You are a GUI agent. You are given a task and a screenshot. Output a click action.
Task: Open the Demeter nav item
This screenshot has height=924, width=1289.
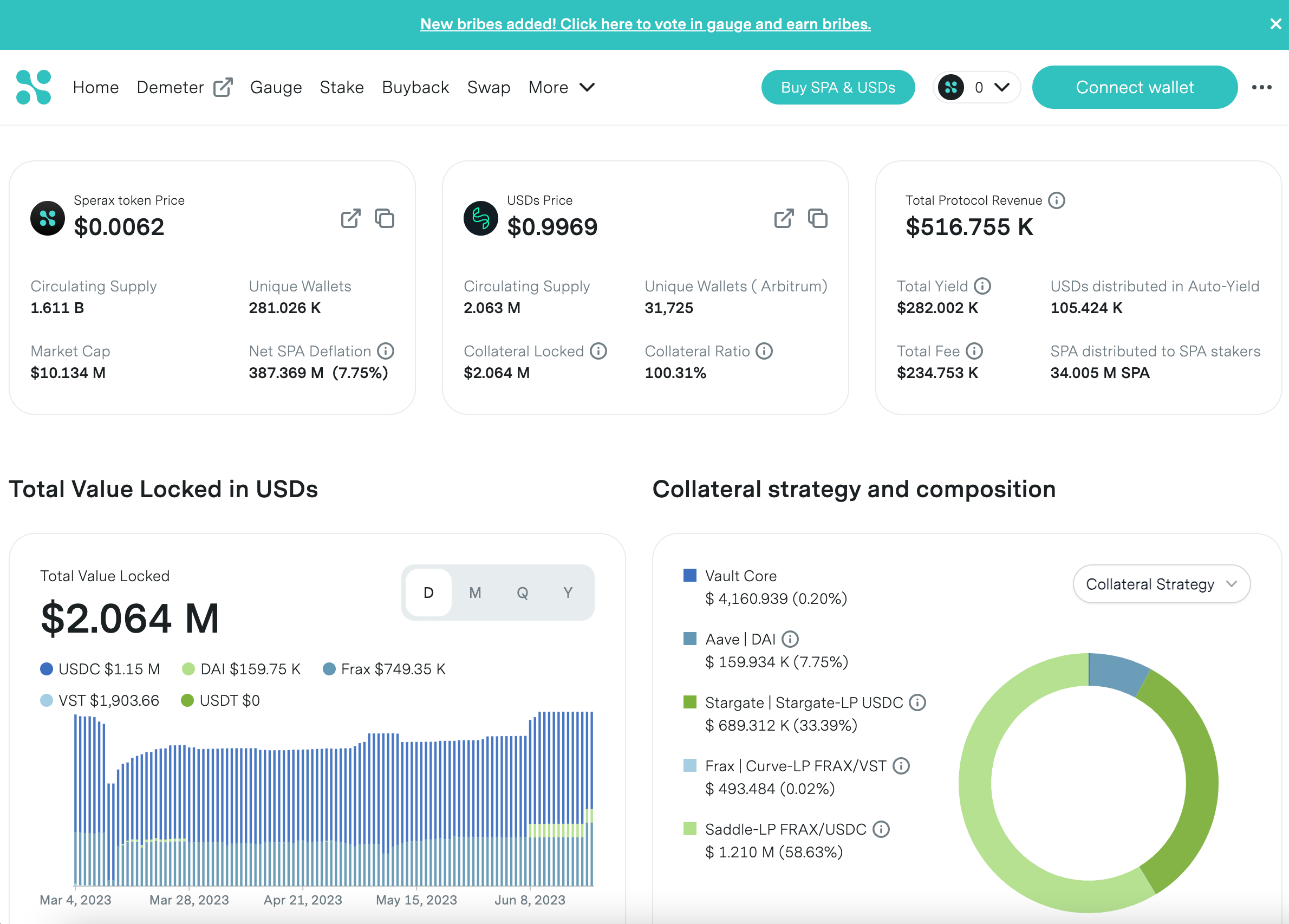170,87
